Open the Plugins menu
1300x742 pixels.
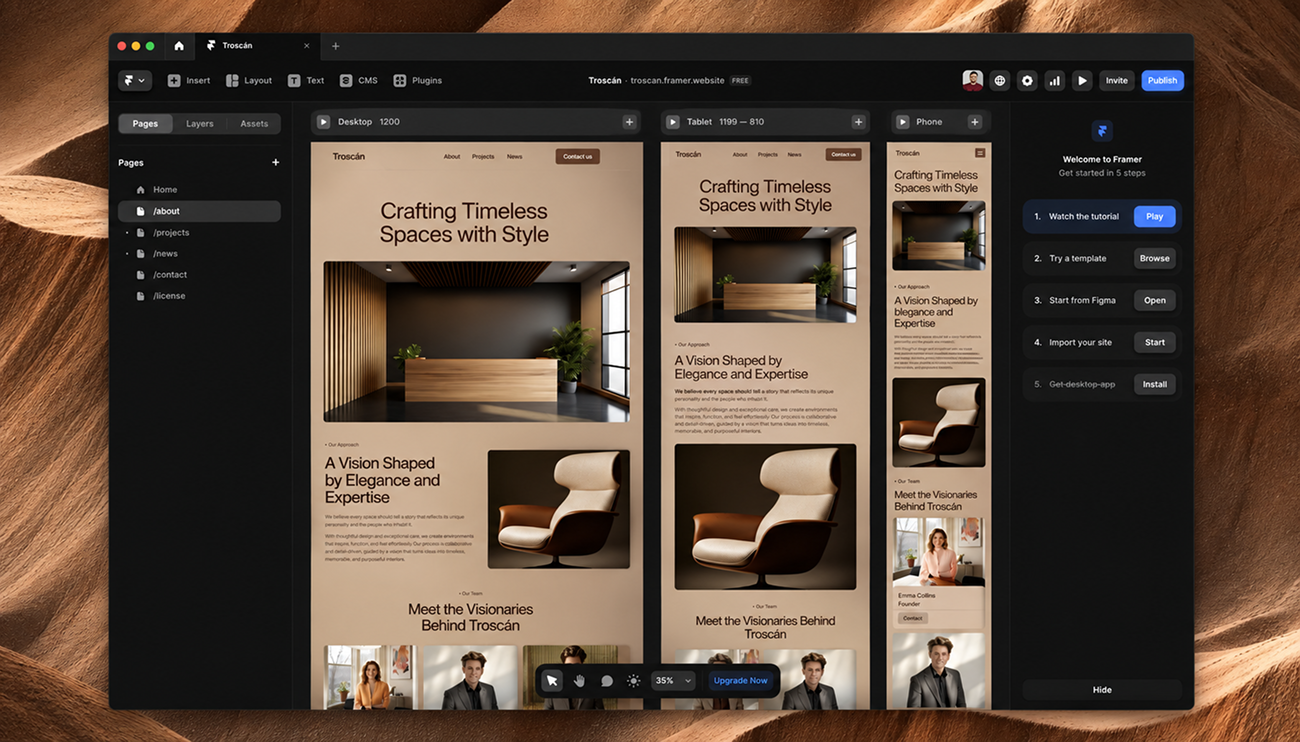(418, 81)
